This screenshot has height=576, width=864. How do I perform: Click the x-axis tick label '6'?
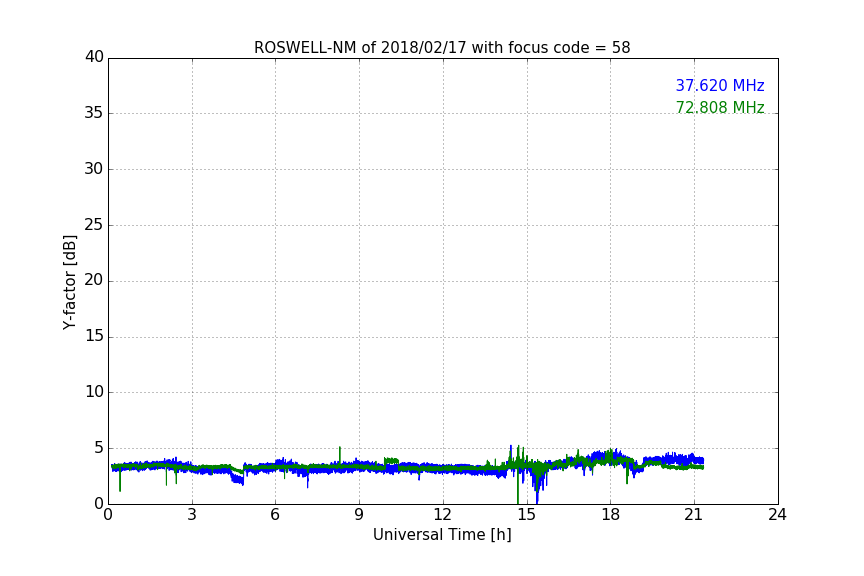tap(275, 515)
